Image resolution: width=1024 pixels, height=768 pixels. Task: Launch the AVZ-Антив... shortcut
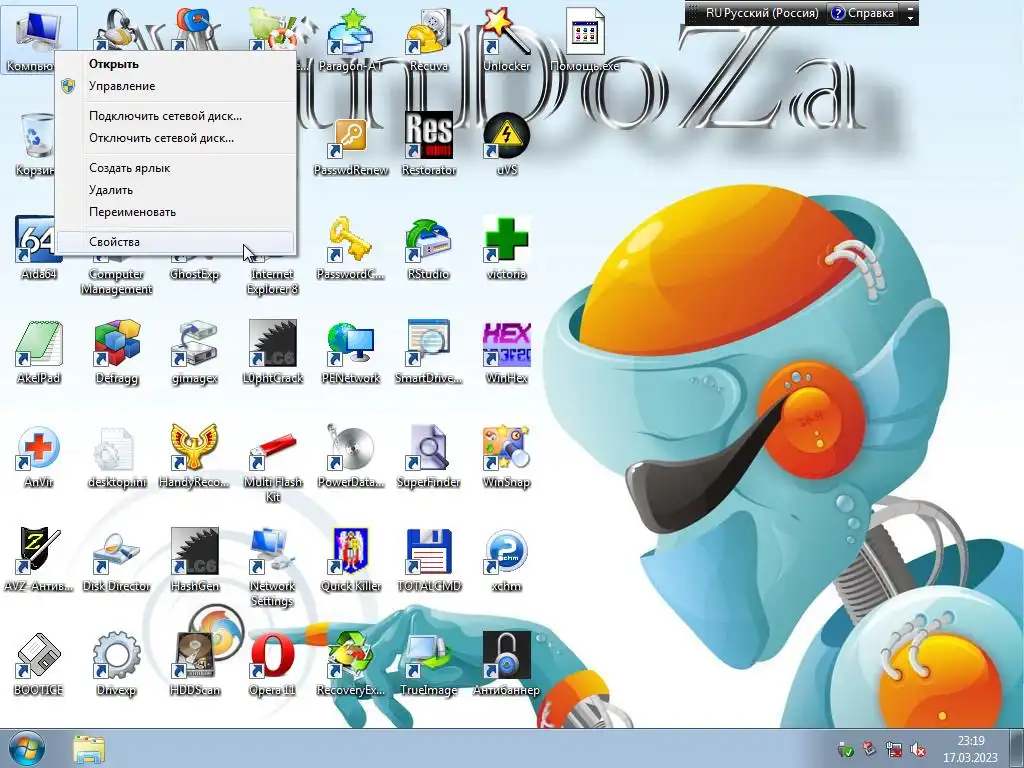click(39, 561)
